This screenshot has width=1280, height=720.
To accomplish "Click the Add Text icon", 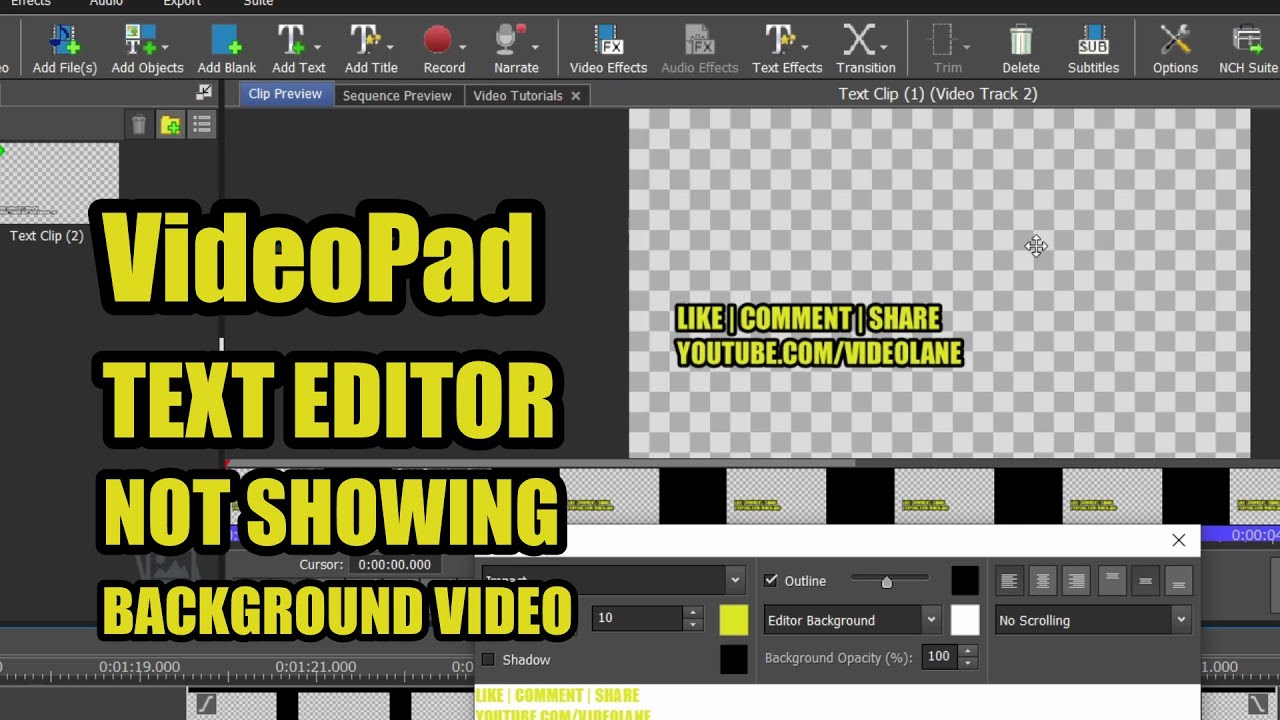I will point(291,40).
